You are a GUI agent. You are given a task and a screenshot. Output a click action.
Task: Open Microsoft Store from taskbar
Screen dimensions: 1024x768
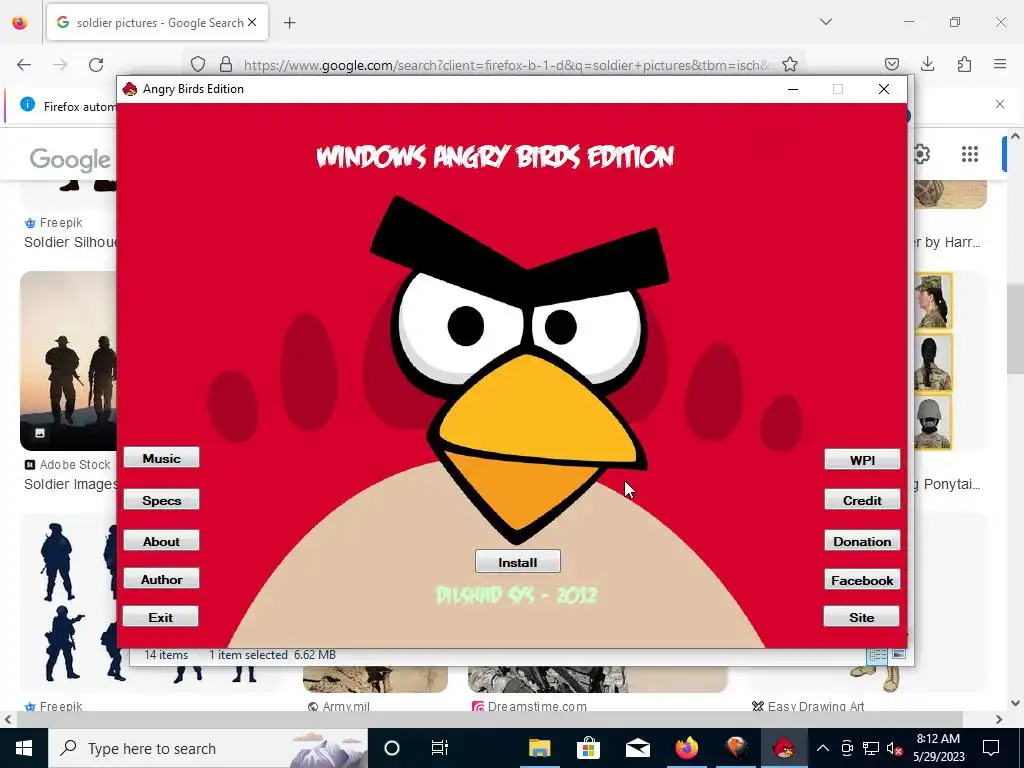pos(588,748)
